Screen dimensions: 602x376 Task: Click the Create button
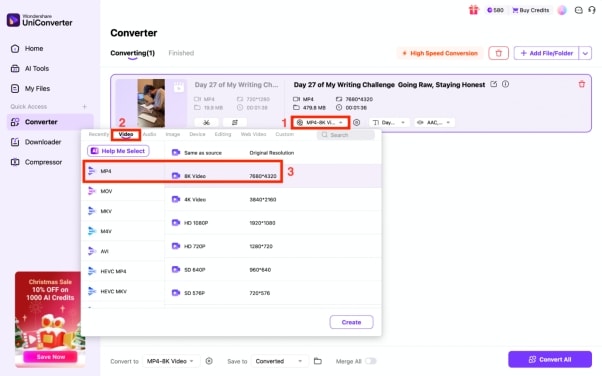(x=351, y=322)
